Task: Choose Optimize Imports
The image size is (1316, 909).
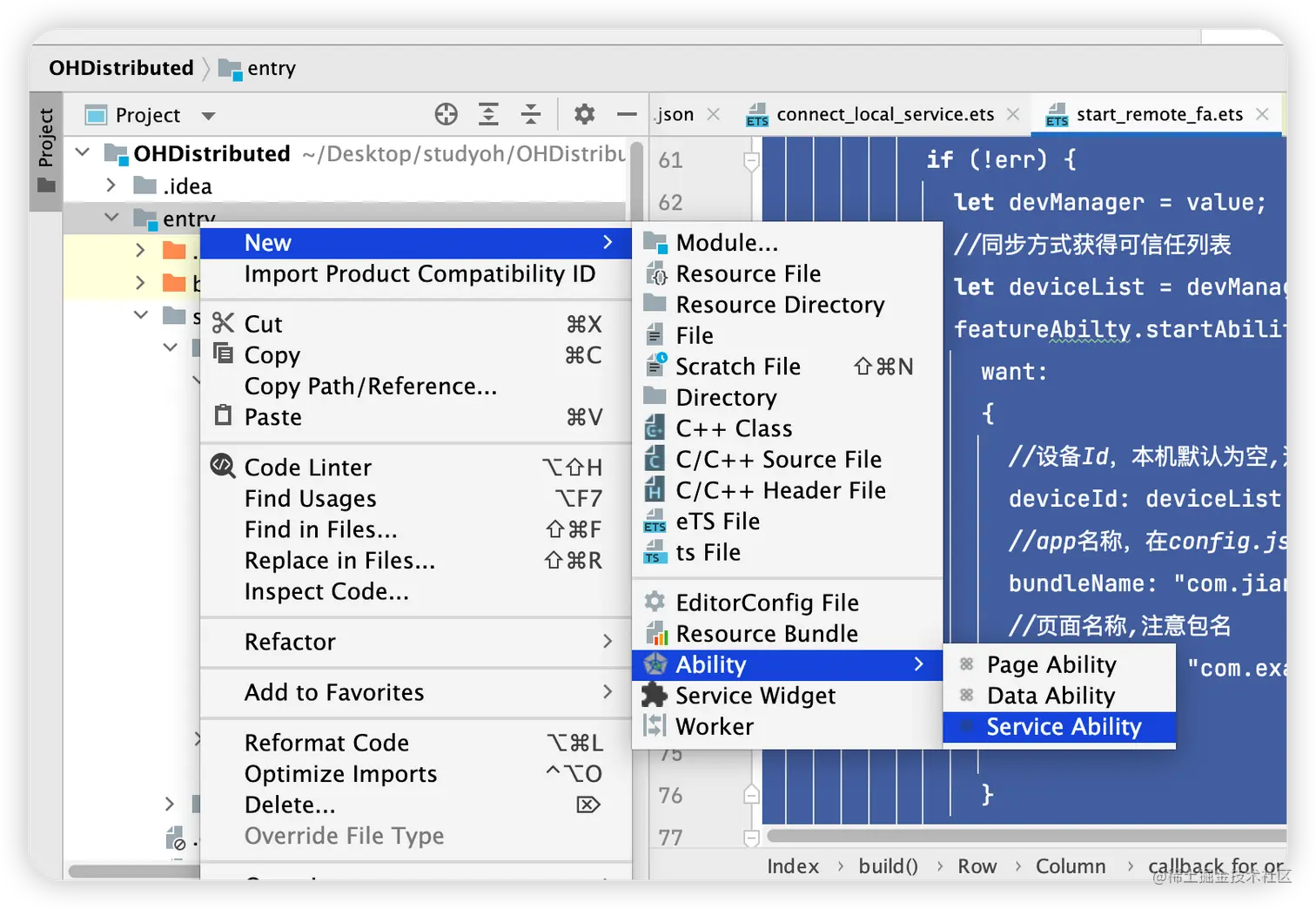Action: coord(416,774)
